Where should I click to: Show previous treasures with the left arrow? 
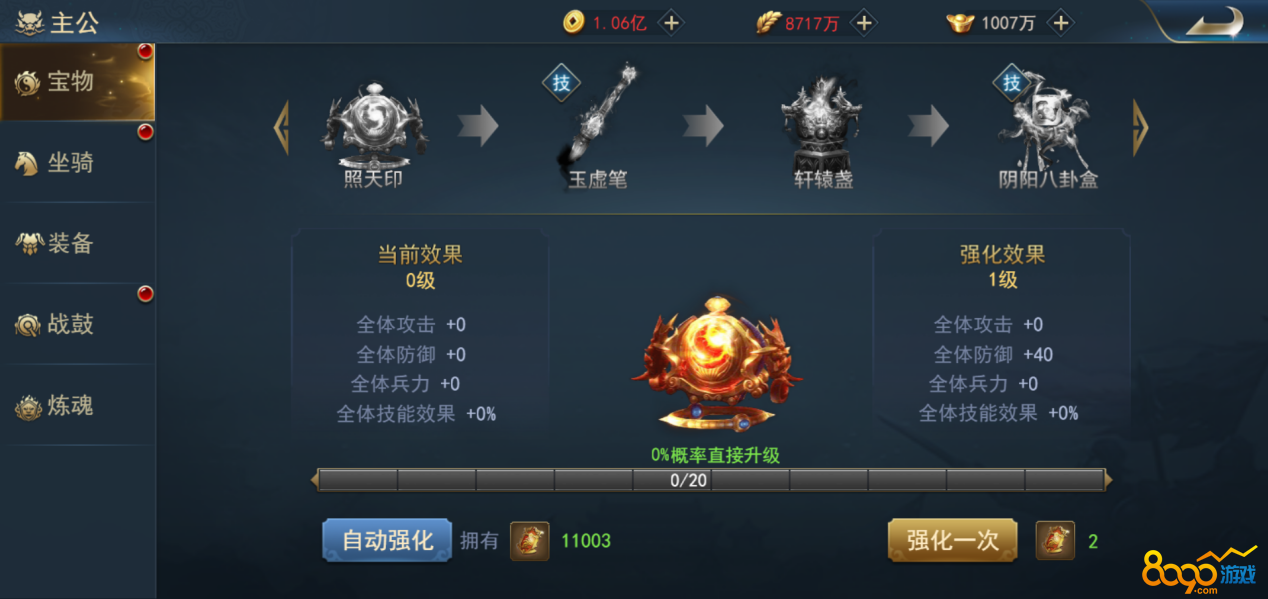point(282,127)
